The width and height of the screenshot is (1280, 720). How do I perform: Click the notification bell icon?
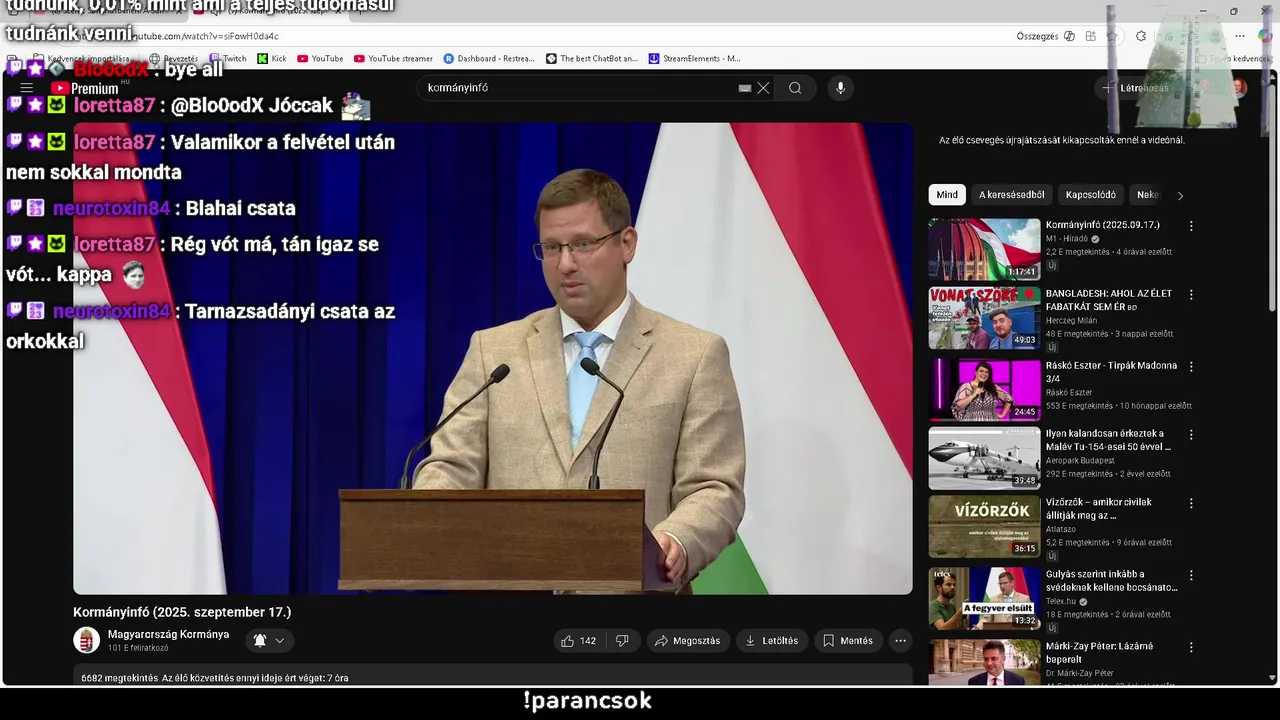(260, 641)
